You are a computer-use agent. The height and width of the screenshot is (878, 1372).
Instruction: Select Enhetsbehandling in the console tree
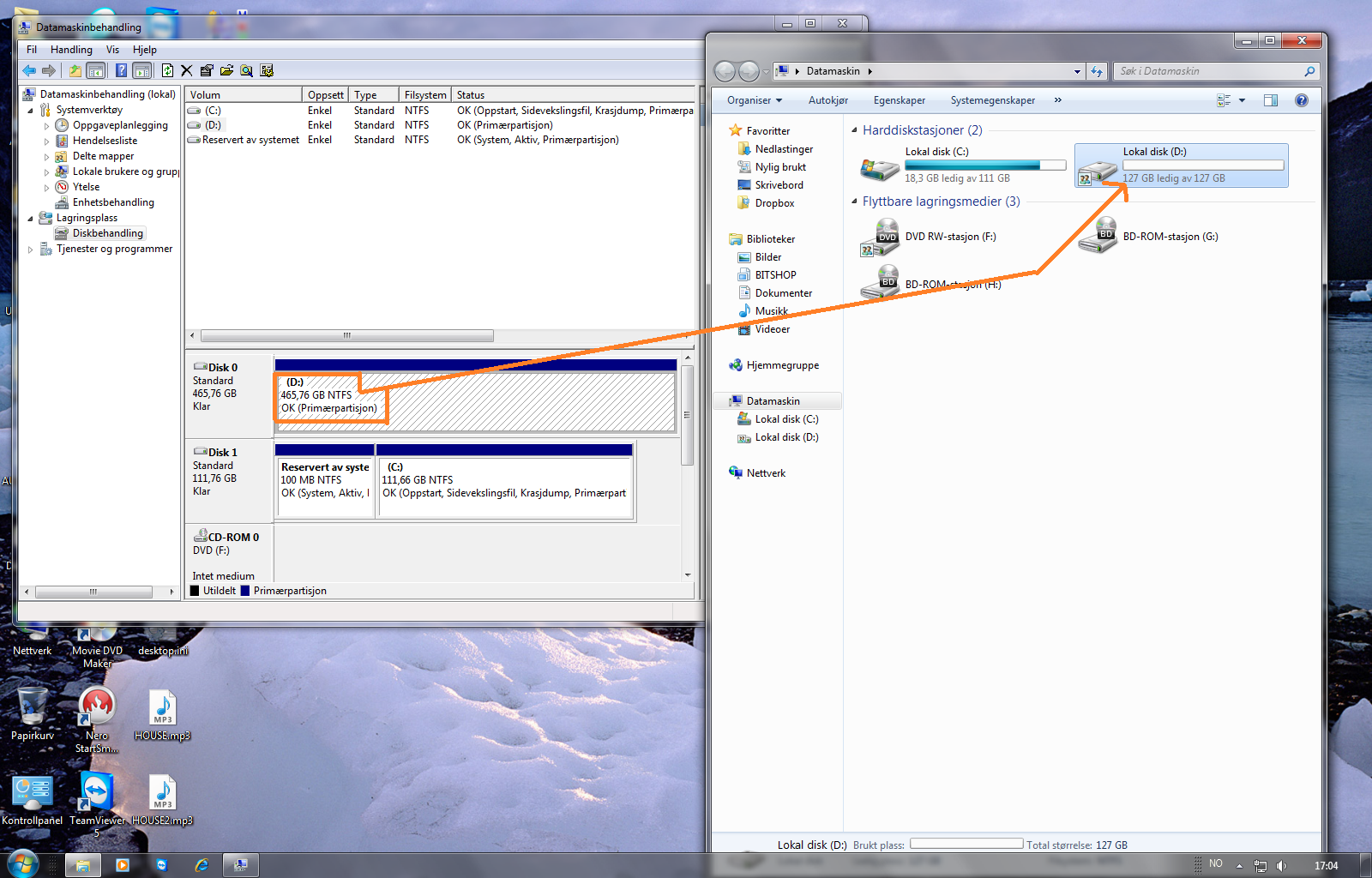(112, 202)
